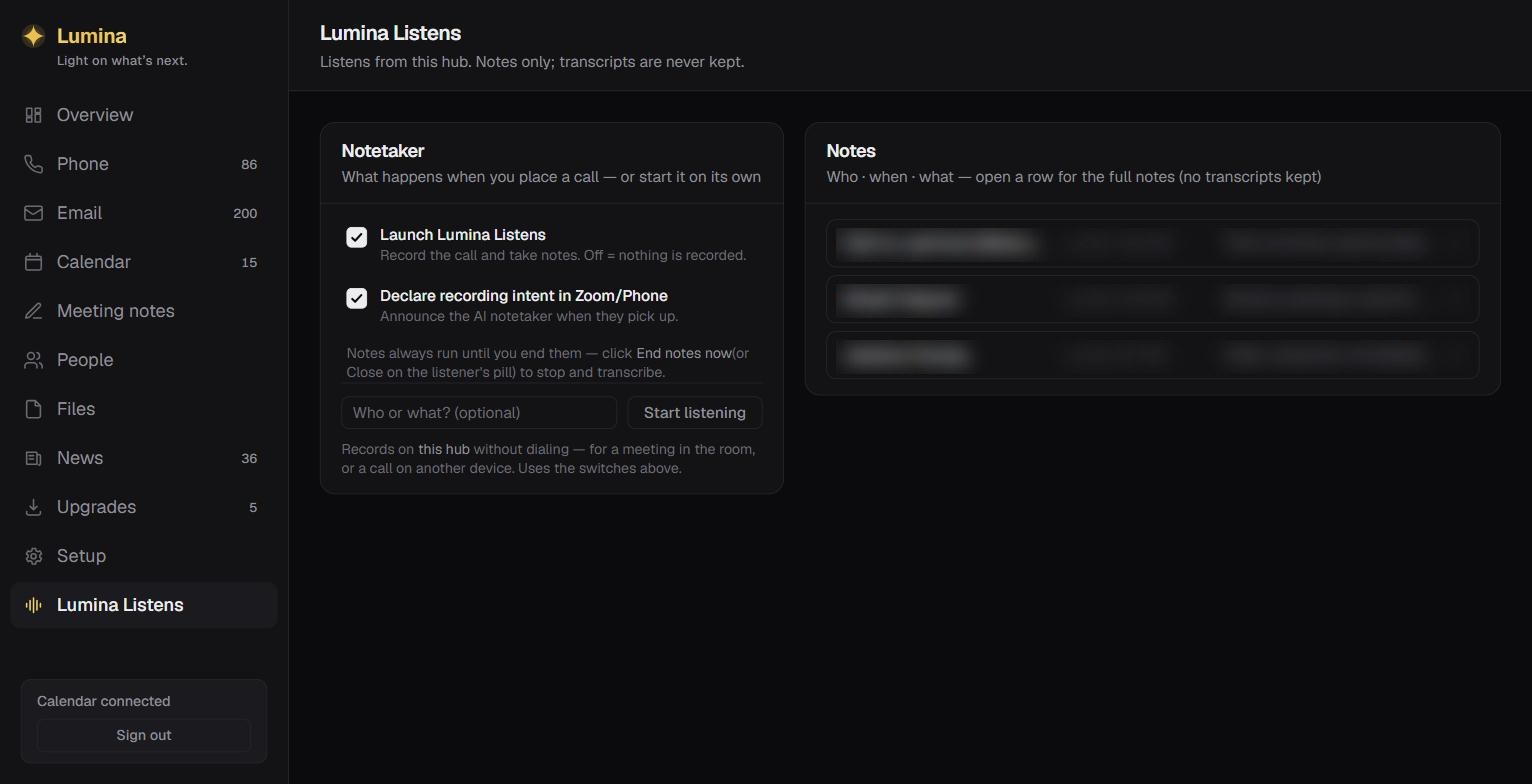Select Lumina Listens in sidebar
1532x784 pixels.
click(x=144, y=605)
